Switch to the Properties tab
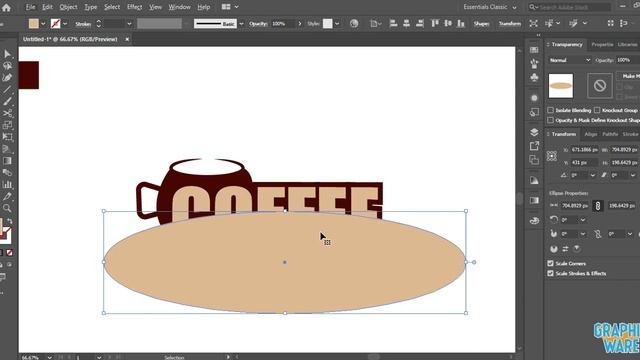Viewport: 640px width, 360px height. point(602,44)
